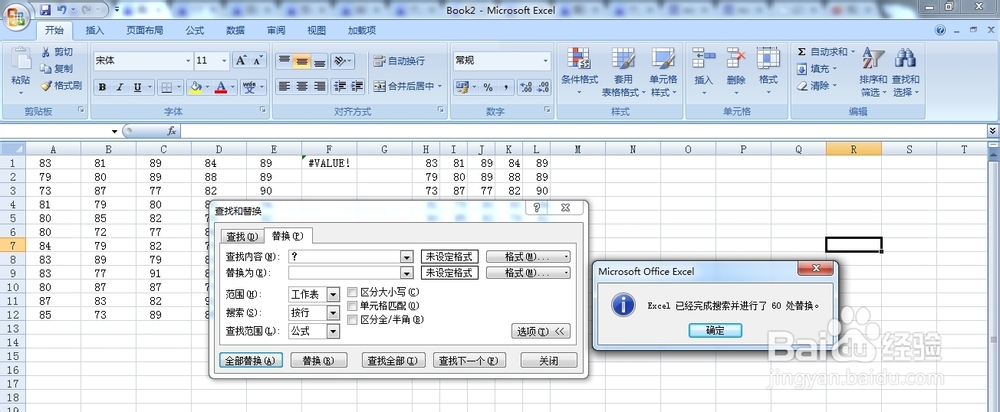Select cell F1 showing #VALUE!
The width and height of the screenshot is (1000, 412).
[329, 163]
